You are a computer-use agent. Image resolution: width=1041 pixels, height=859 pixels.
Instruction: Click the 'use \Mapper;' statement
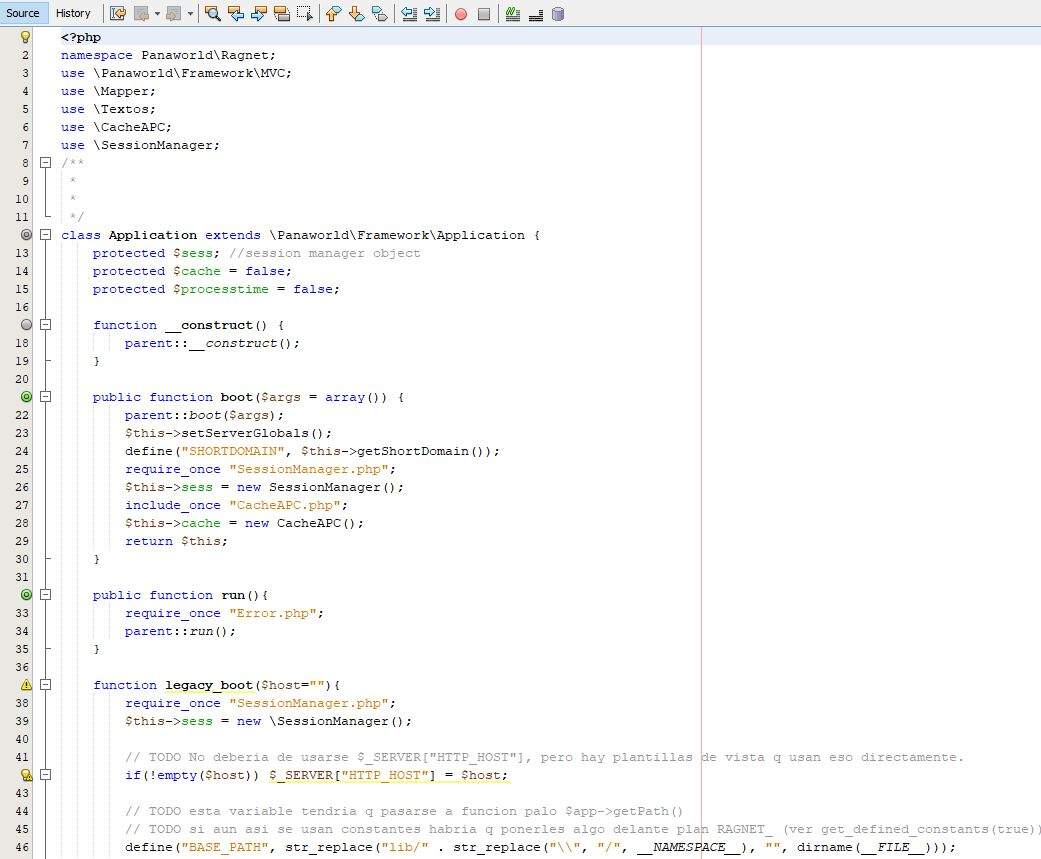pyautogui.click(x=108, y=91)
